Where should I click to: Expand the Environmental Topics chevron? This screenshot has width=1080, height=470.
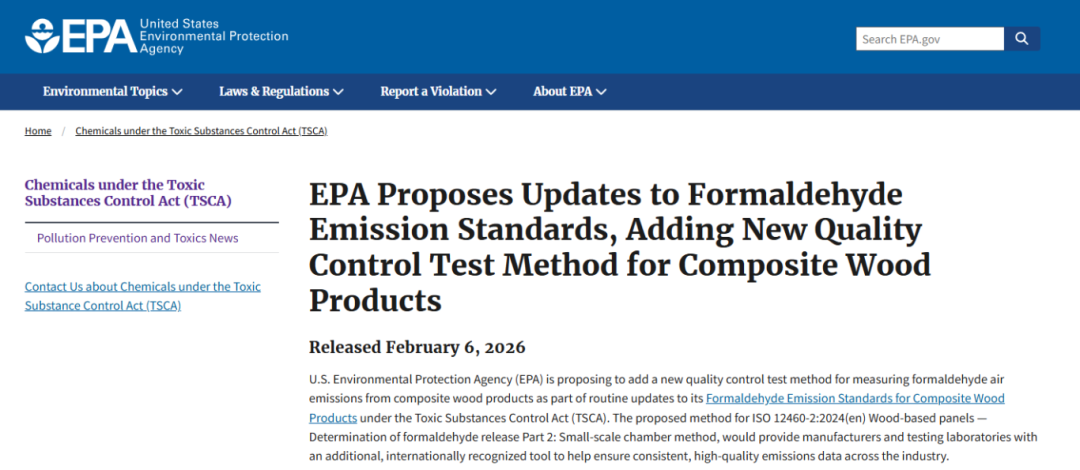[x=177, y=92]
